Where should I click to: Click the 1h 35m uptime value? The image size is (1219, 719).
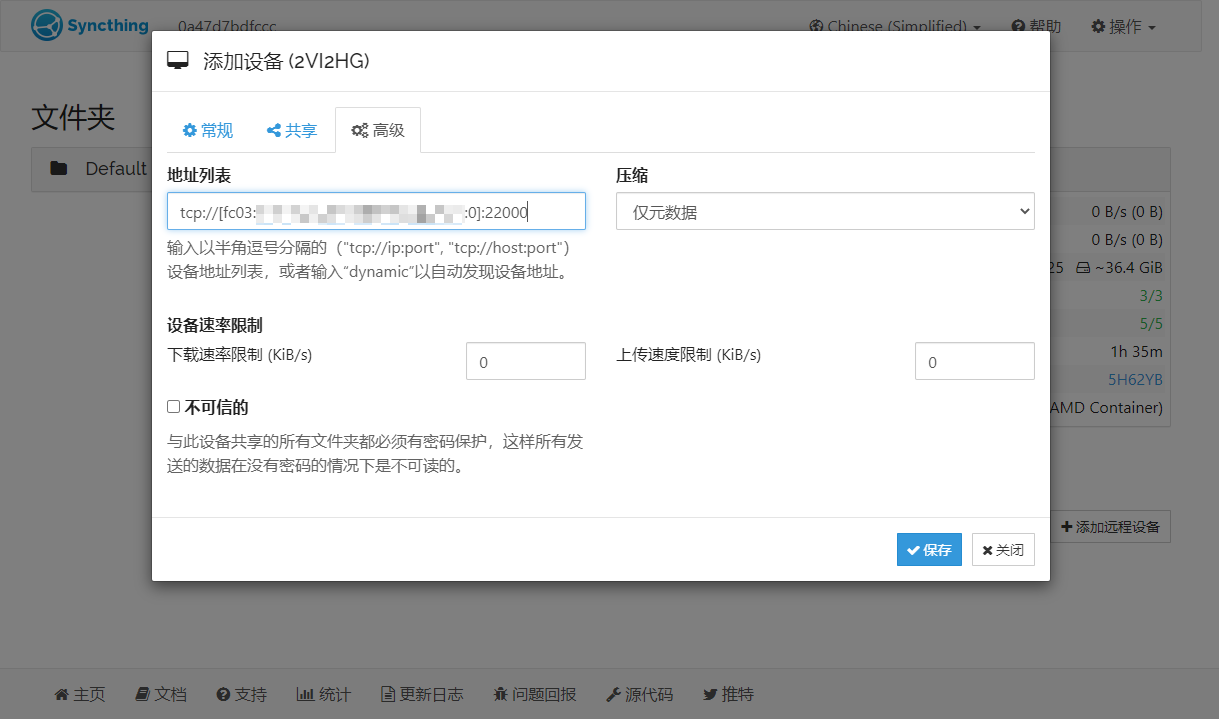click(1136, 352)
